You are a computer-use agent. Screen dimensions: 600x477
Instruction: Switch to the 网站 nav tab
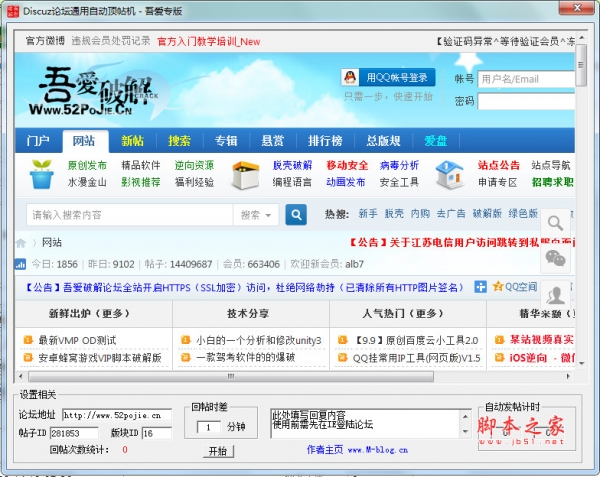pos(84,141)
